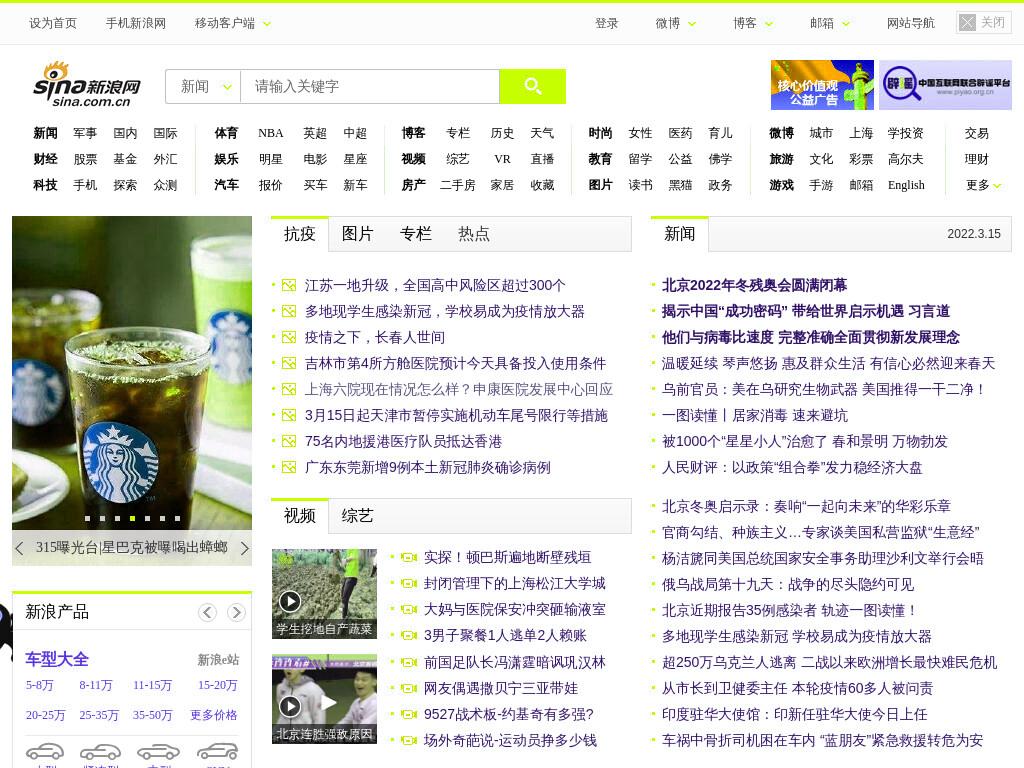Click image icon beside 疫情之下，长春人世间

[x=289, y=338]
